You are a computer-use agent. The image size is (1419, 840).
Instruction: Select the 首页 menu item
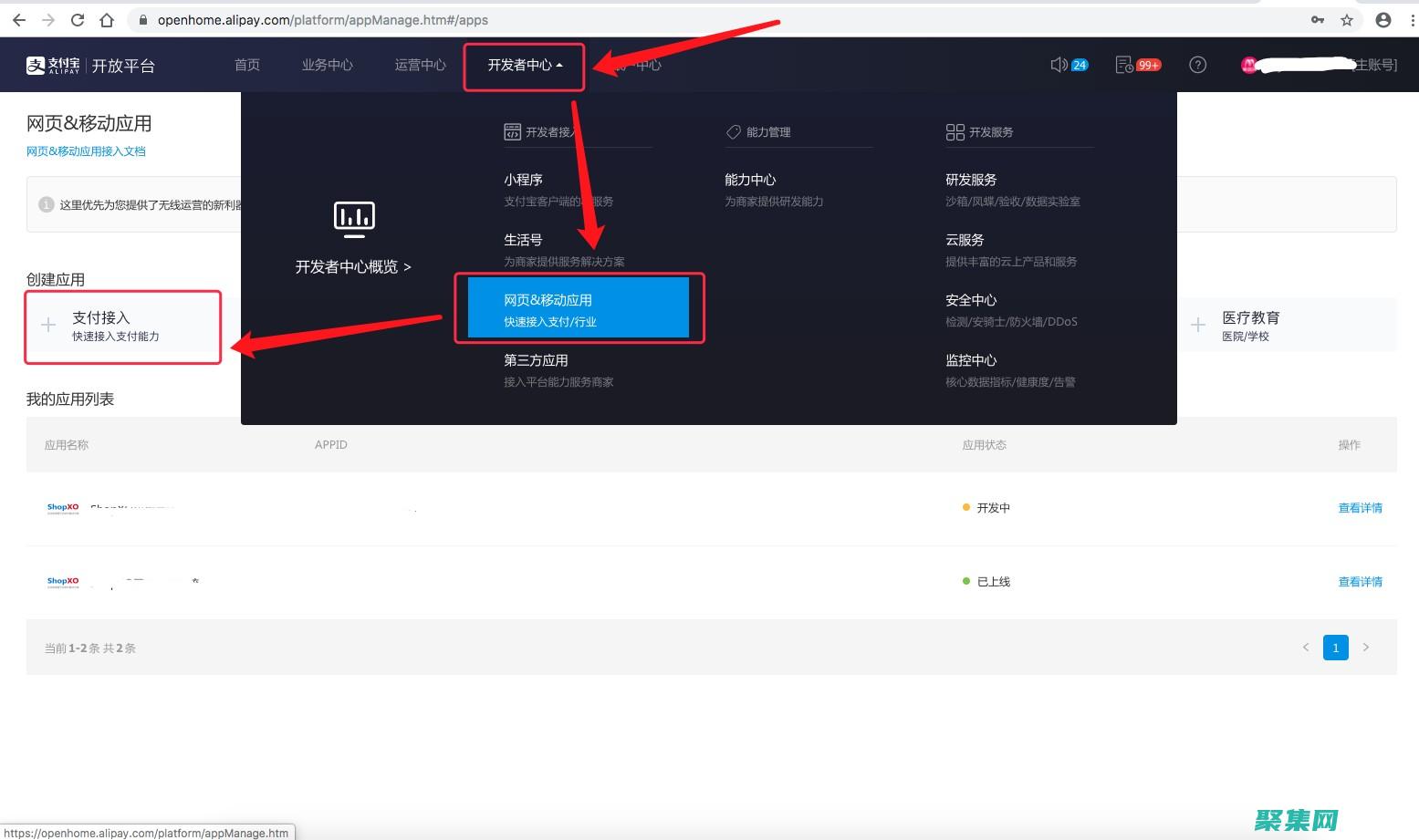246,65
